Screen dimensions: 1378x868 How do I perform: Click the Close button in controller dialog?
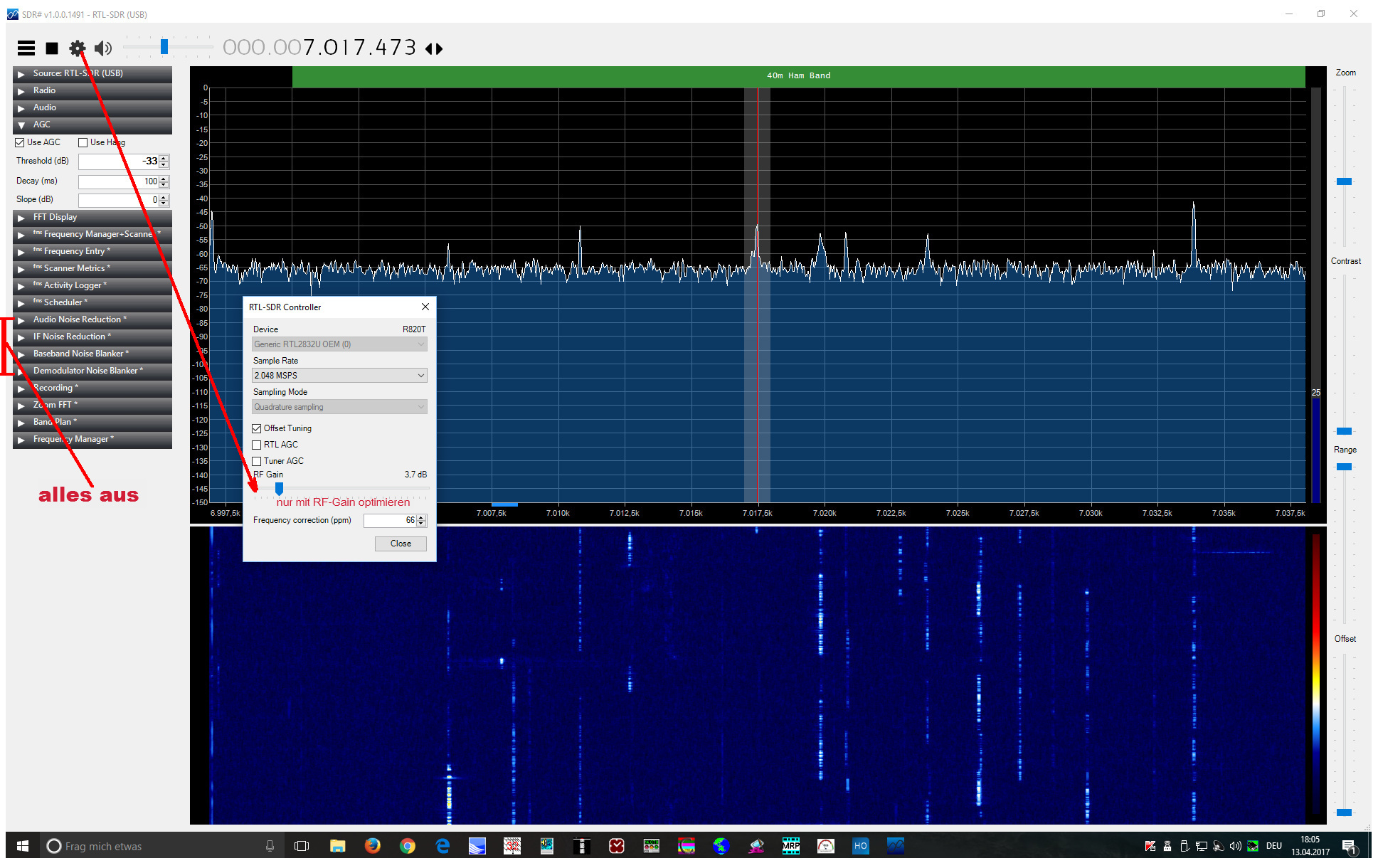[x=401, y=544]
